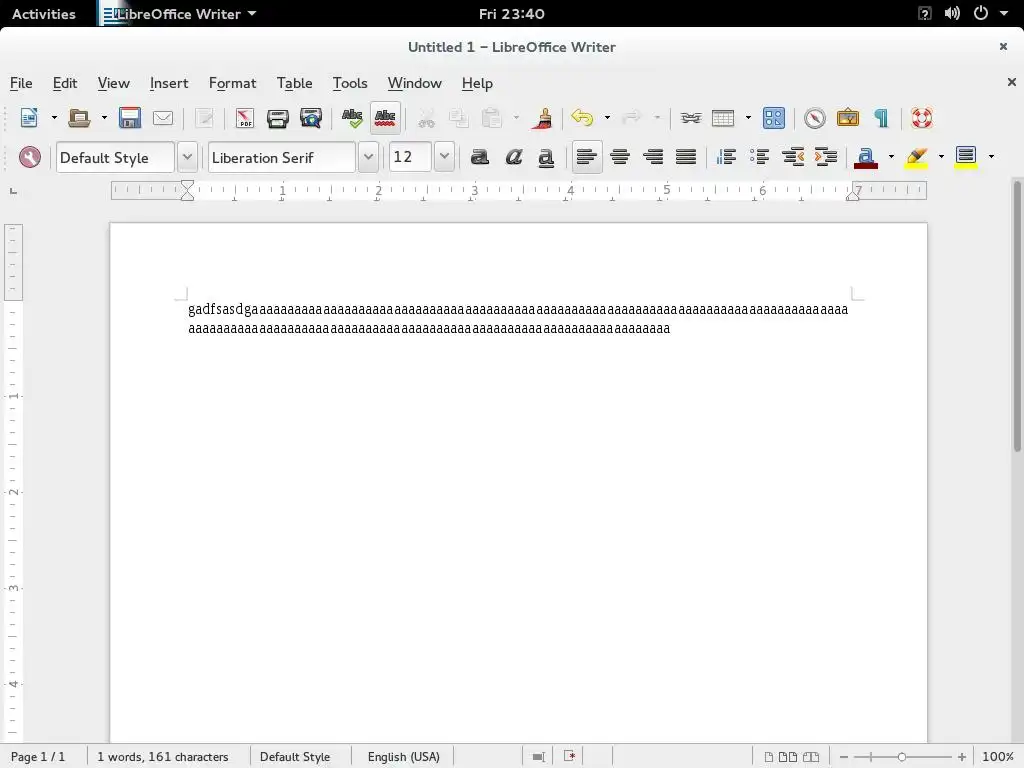This screenshot has width=1024, height=768.
Task: Click the English (USA) language status field
Action: coord(404,757)
